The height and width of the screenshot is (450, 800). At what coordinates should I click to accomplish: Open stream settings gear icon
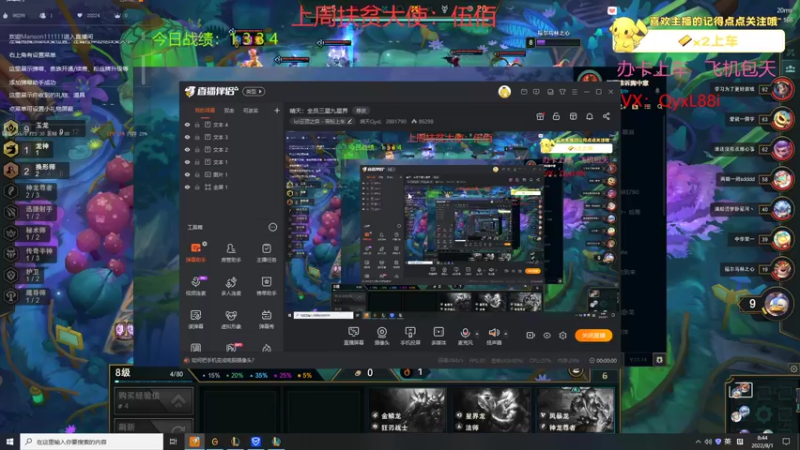[x=563, y=335]
